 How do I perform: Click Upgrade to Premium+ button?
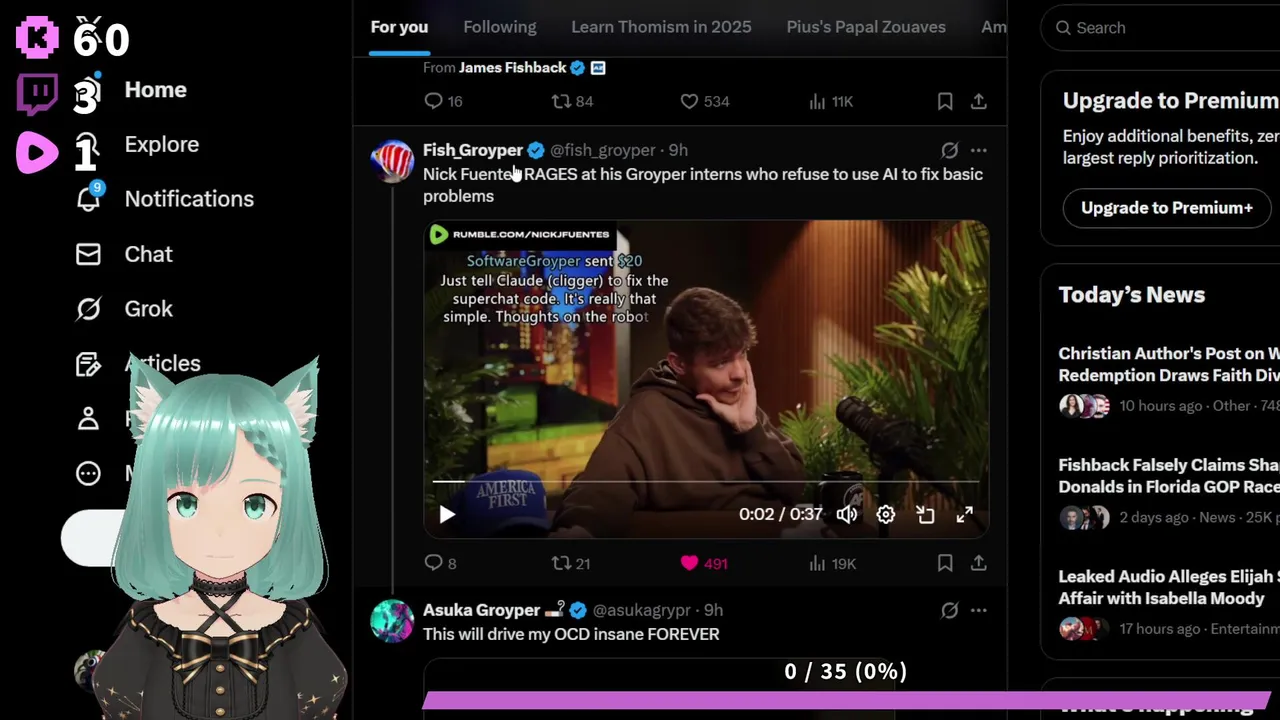pyautogui.click(x=1167, y=208)
